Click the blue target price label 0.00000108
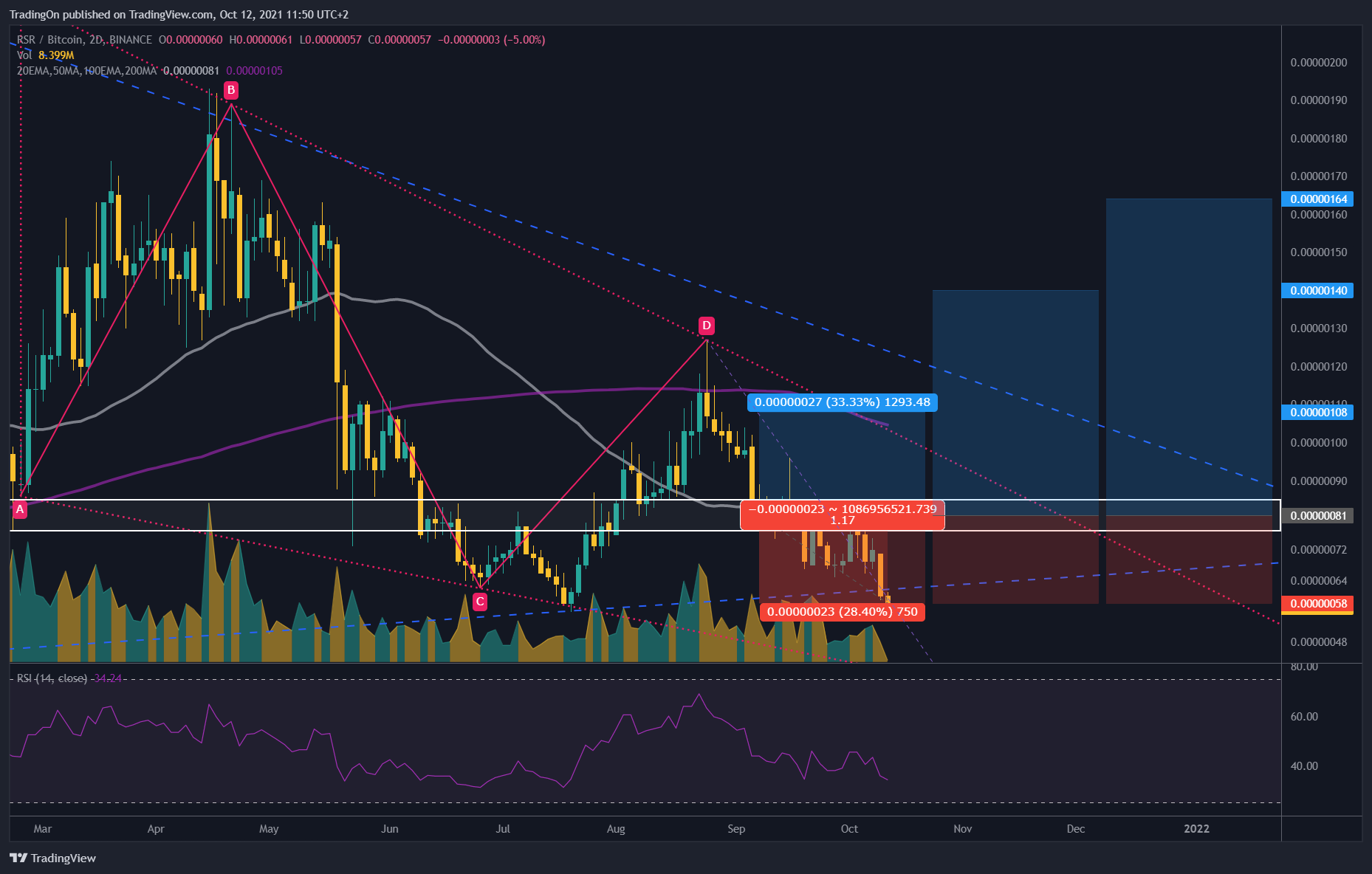This screenshot has width=1372, height=874. point(1319,412)
